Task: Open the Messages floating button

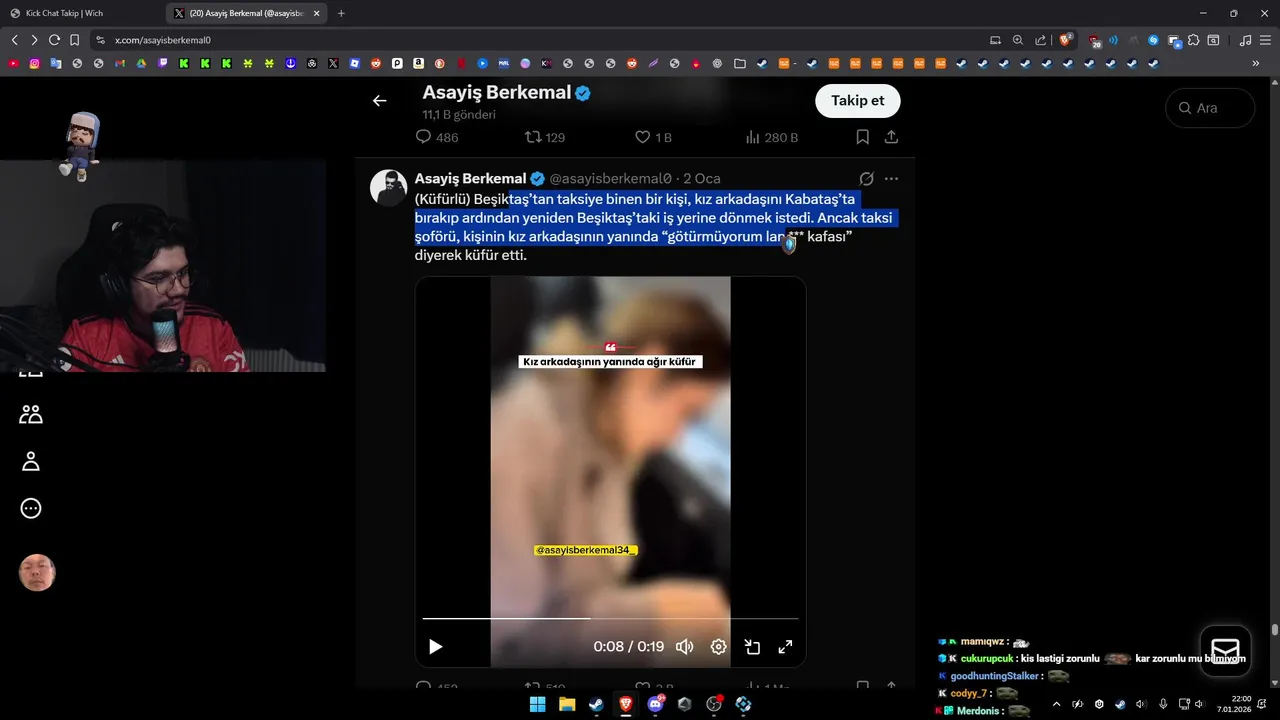Action: click(x=1225, y=651)
